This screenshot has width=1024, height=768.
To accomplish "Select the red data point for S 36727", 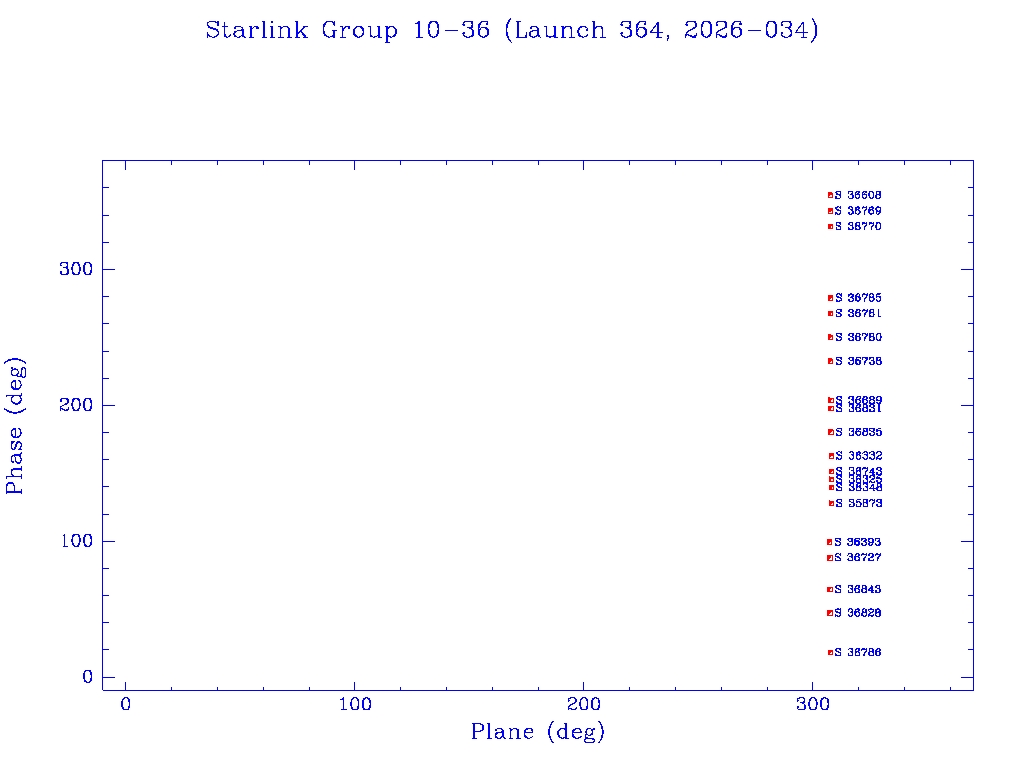I will (830, 558).
